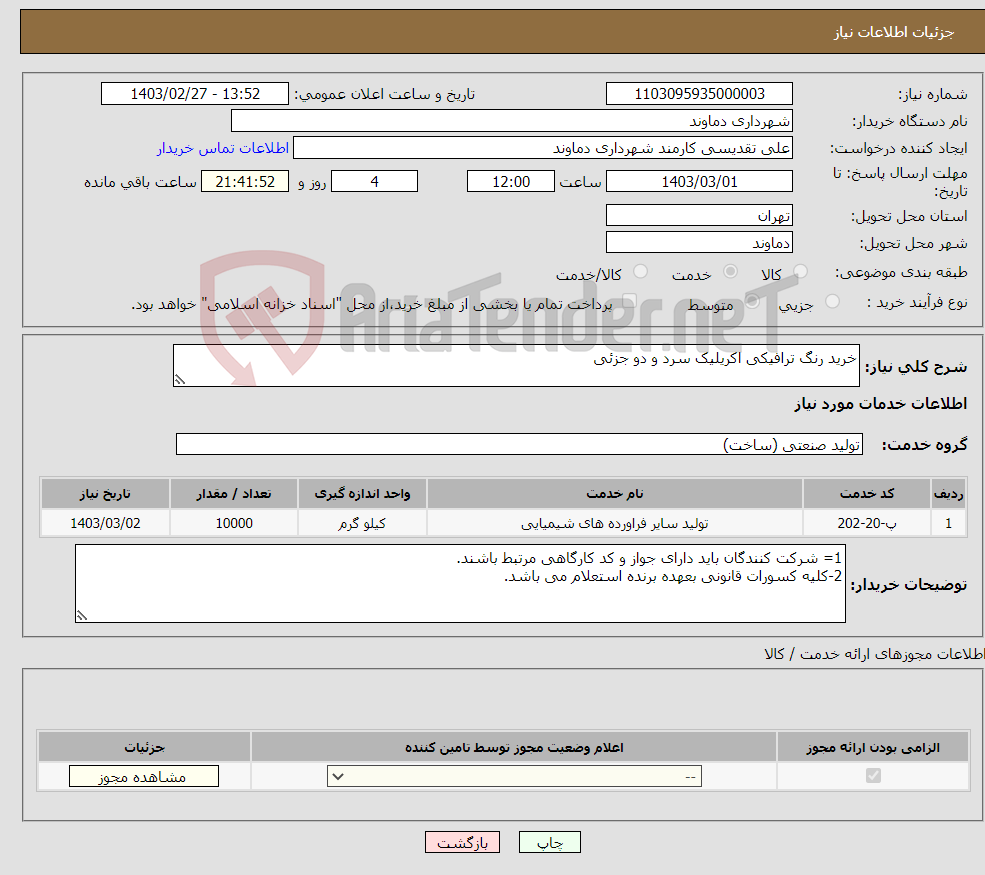Click the city field دماوند

click(699, 242)
